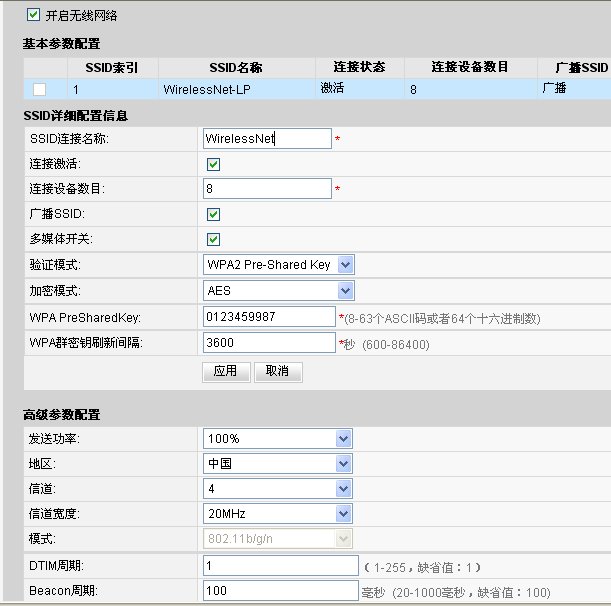Focus the DTIM周期 input field

[281, 565]
